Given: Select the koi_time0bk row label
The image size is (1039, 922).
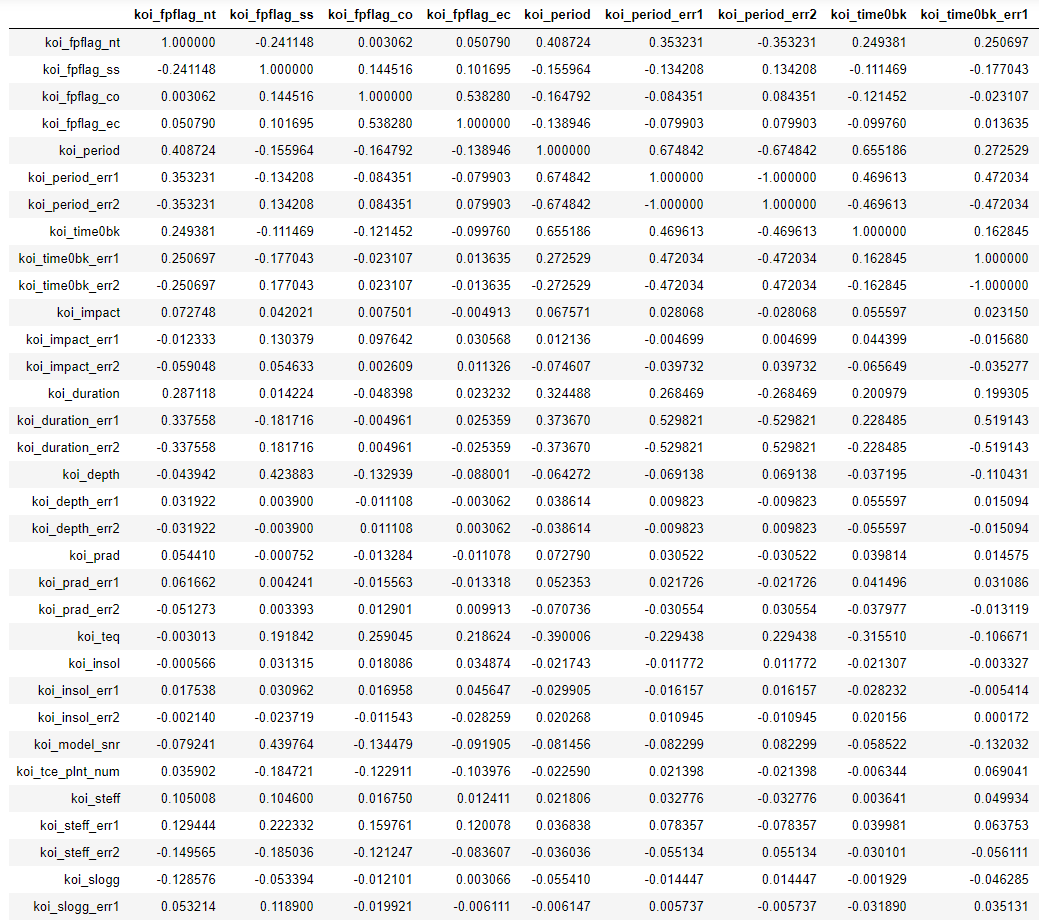Looking at the screenshot, I should tap(85, 232).
